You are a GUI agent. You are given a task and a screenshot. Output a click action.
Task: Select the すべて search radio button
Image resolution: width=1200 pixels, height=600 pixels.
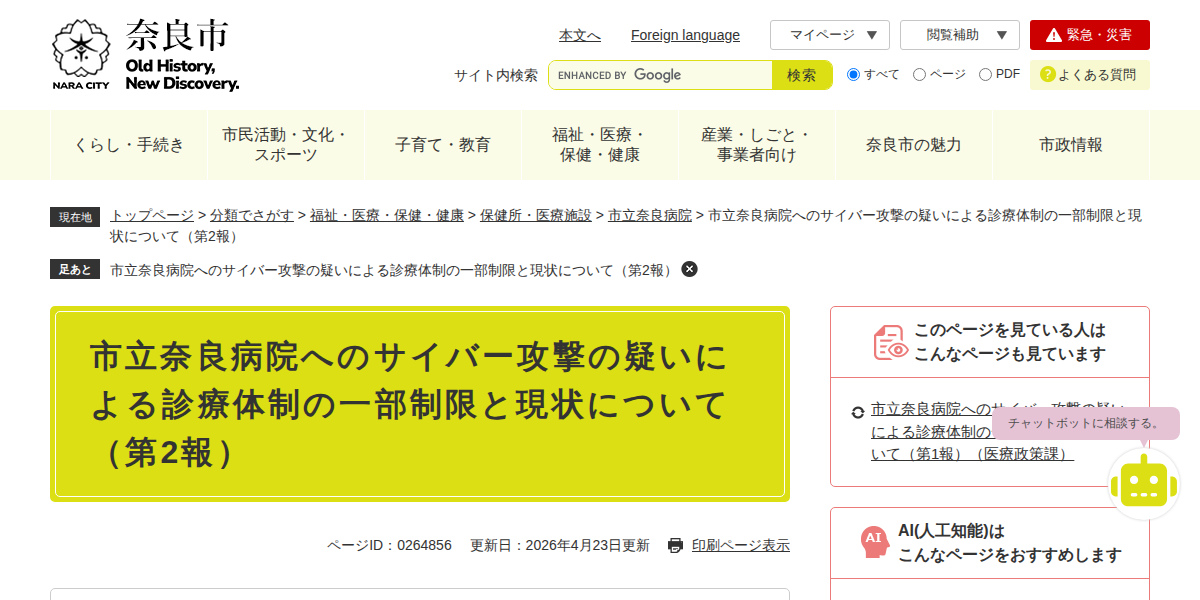coord(853,74)
